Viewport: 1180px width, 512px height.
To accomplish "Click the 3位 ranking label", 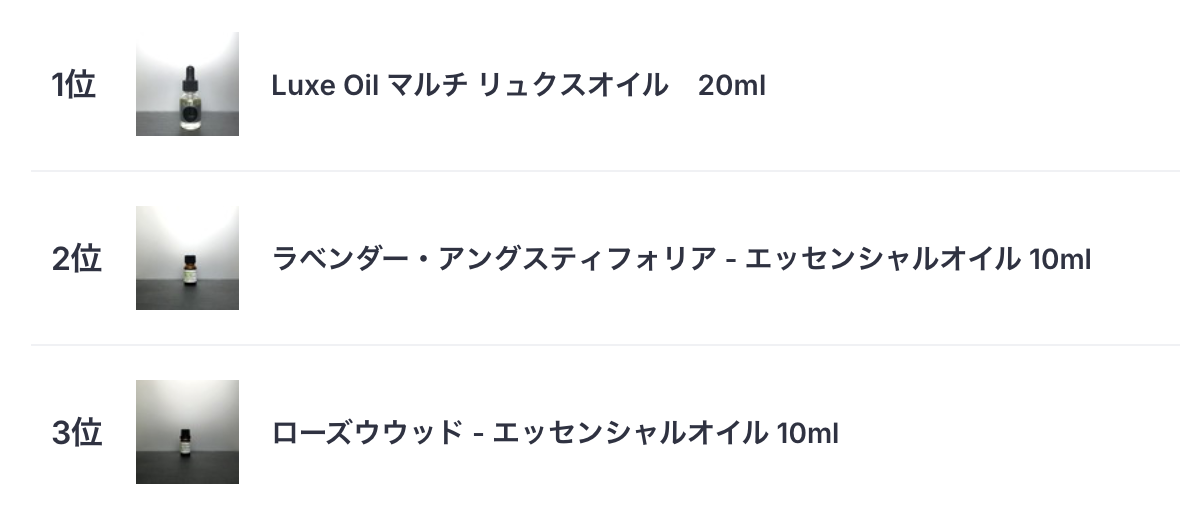I will [x=77, y=433].
